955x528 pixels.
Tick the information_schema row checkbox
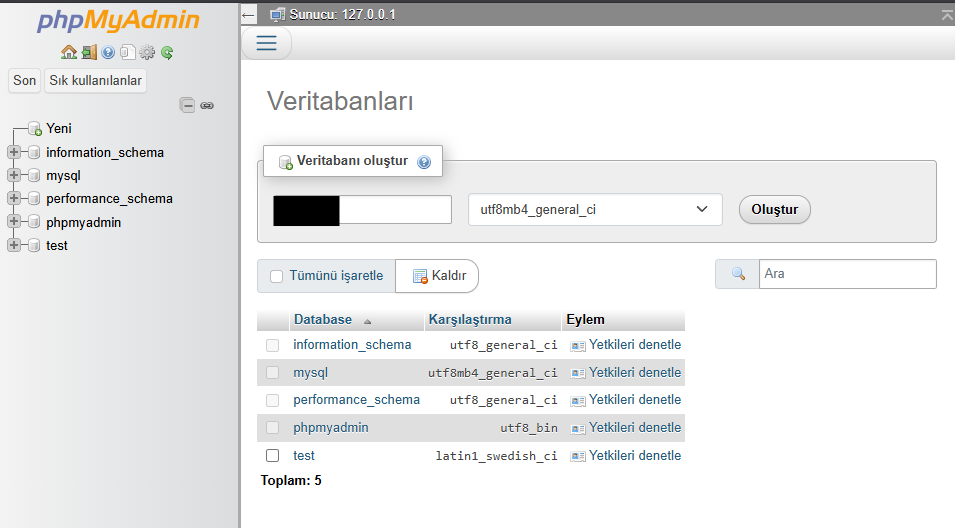pyautogui.click(x=272, y=345)
